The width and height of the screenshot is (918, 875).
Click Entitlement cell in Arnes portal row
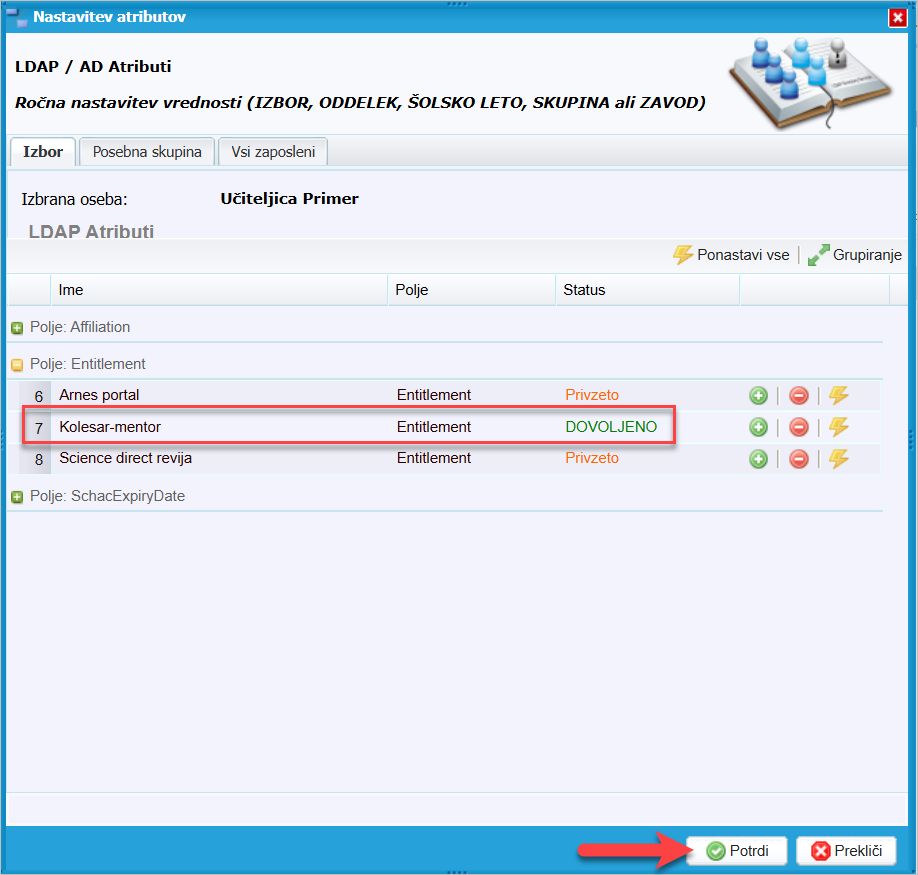coord(434,395)
